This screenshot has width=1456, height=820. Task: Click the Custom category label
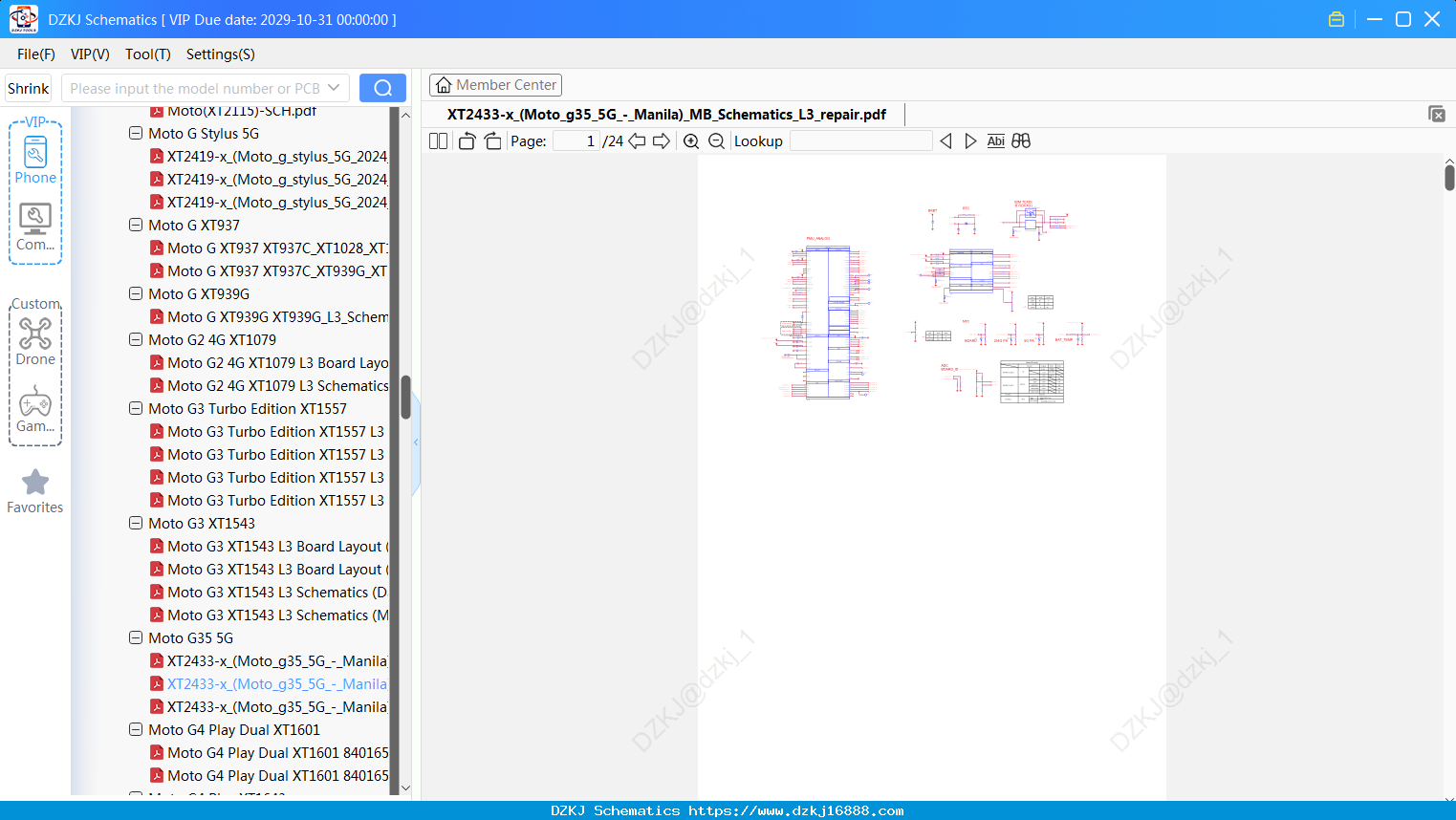pyautogui.click(x=36, y=304)
